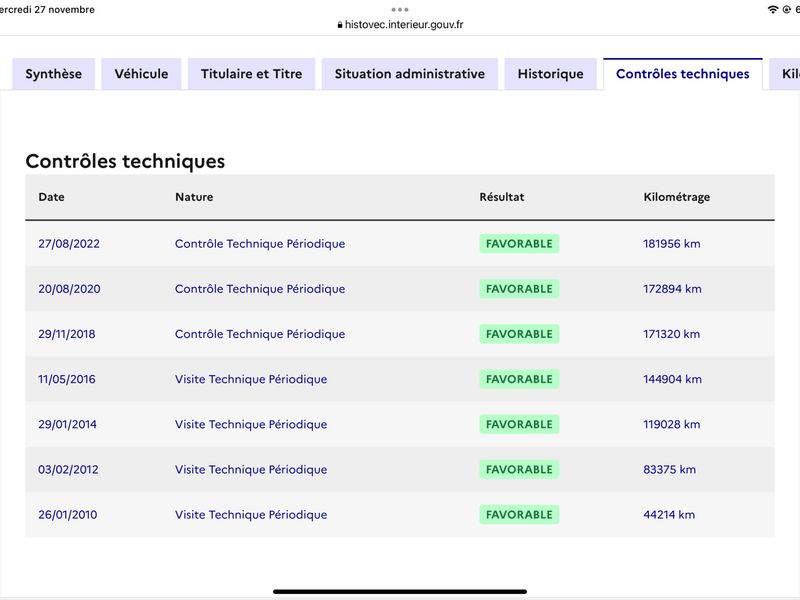Tap the Wi-Fi status icon
800x600 pixels.
tap(773, 10)
